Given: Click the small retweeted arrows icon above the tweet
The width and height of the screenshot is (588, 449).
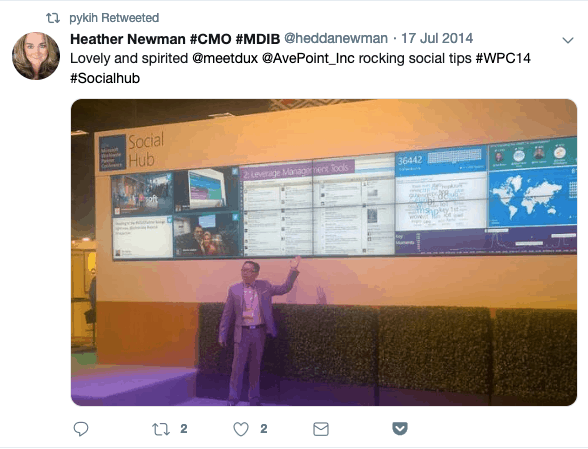Looking at the screenshot, I should [53, 18].
